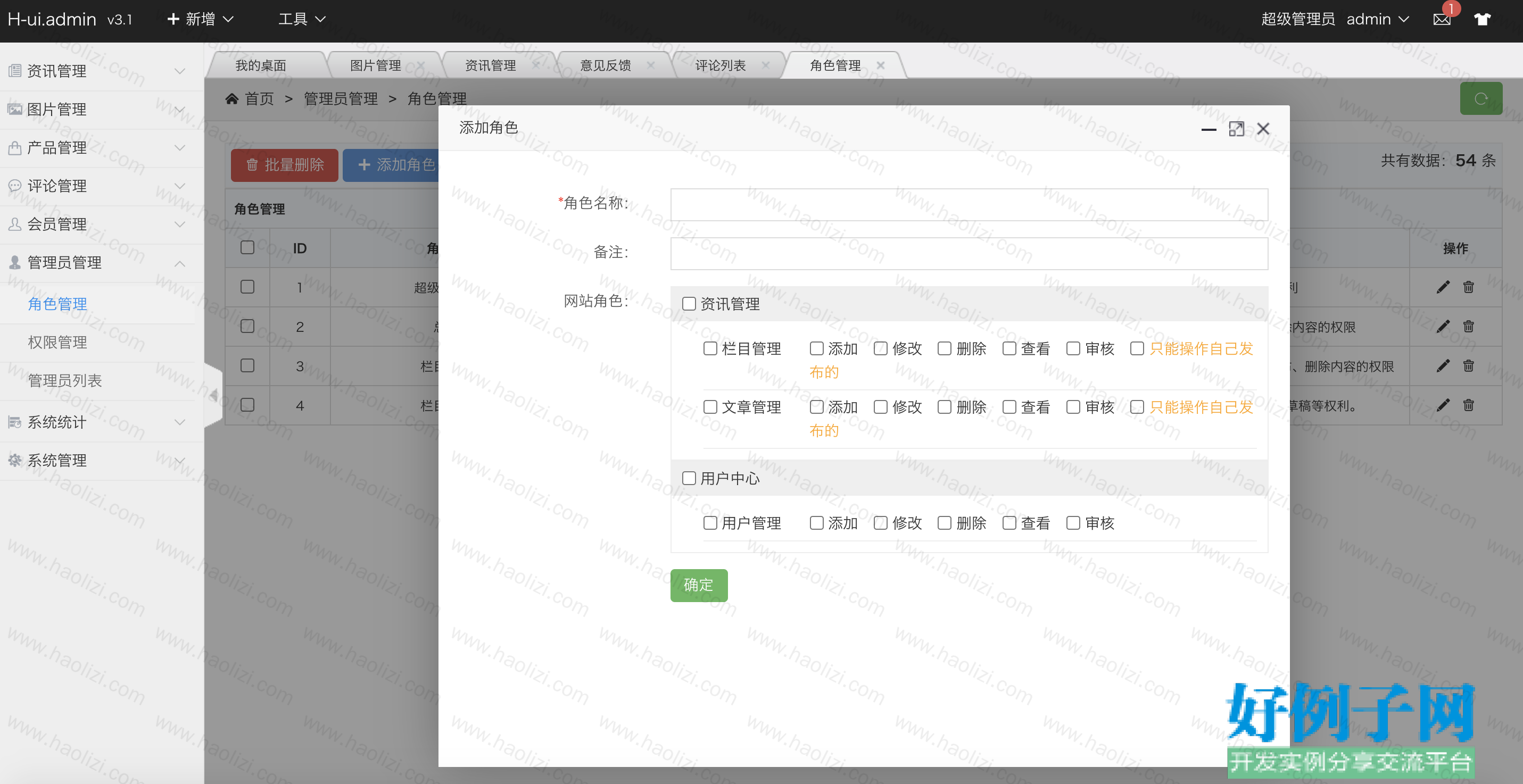Open the mail messages envelope icon
The height and width of the screenshot is (784, 1523).
pyautogui.click(x=1442, y=20)
